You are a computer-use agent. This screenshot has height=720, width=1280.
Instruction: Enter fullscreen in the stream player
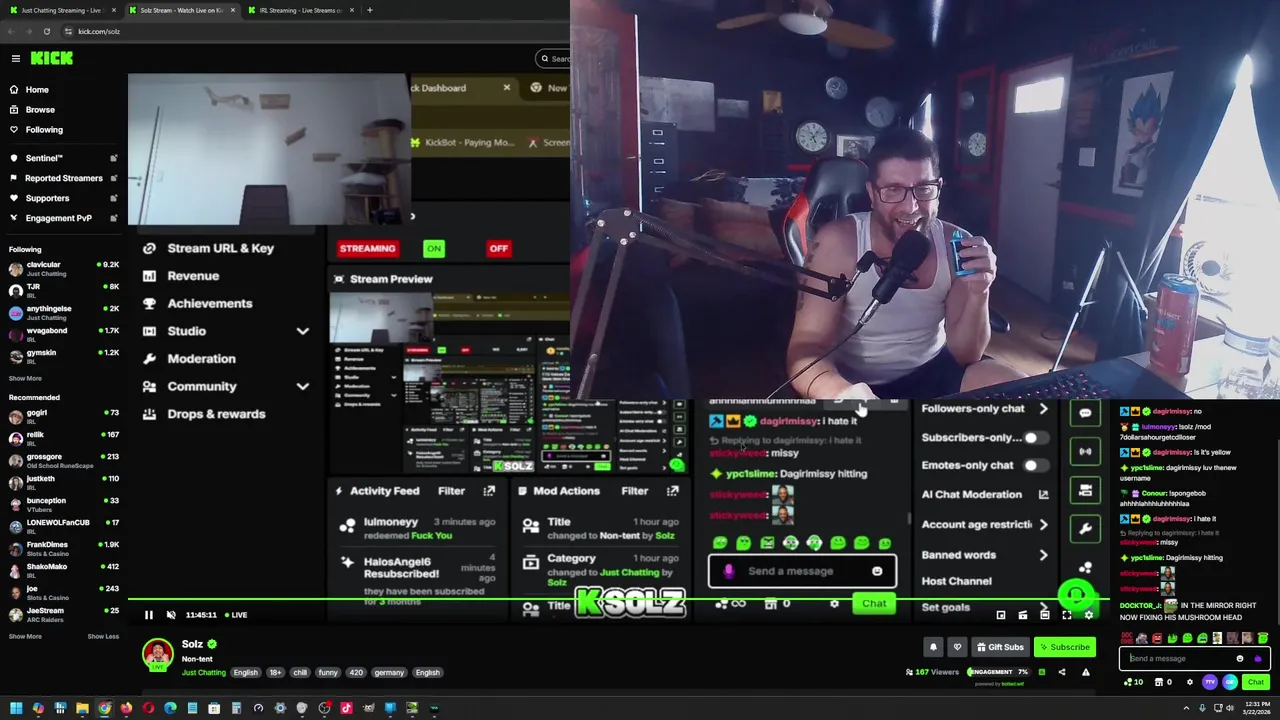pyautogui.click(x=1066, y=615)
